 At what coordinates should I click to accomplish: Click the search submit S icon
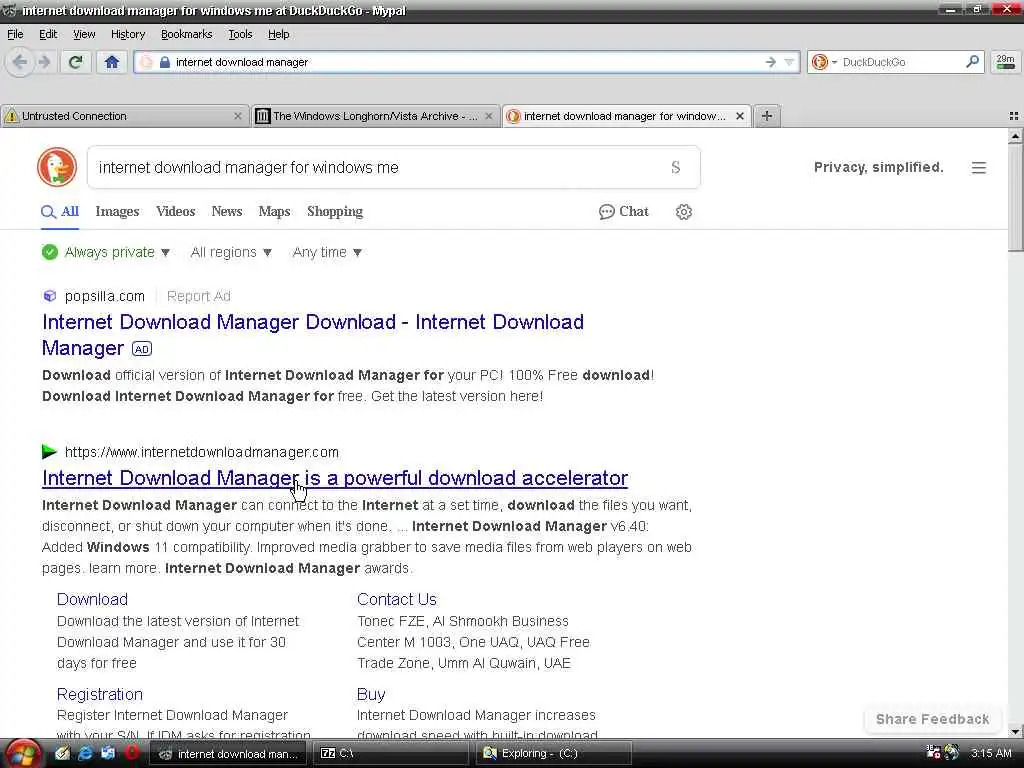click(675, 167)
